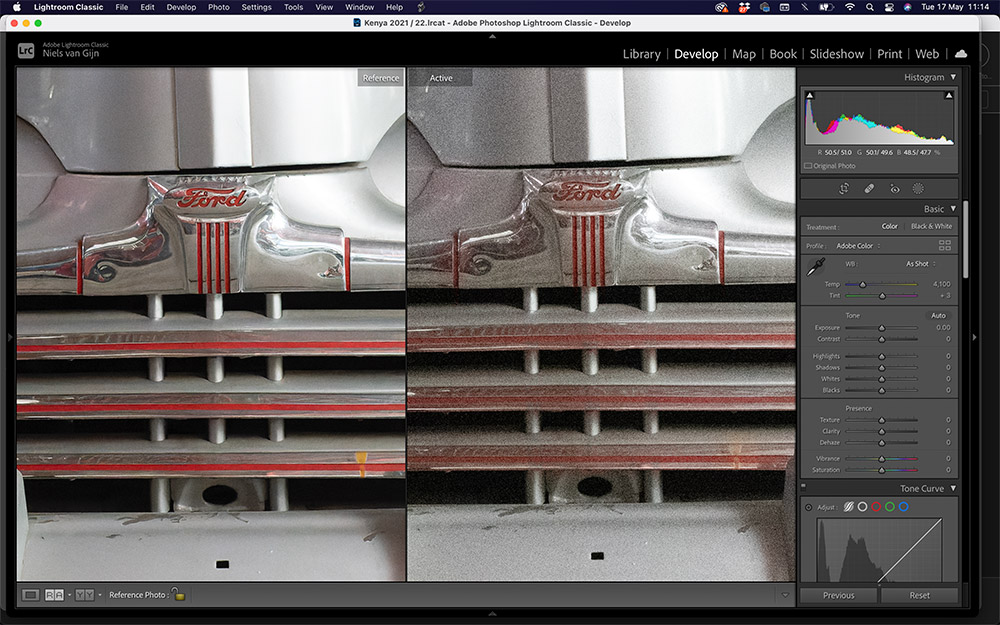Click the Clarity slider handle
The height and width of the screenshot is (625, 1000).
pos(881,431)
